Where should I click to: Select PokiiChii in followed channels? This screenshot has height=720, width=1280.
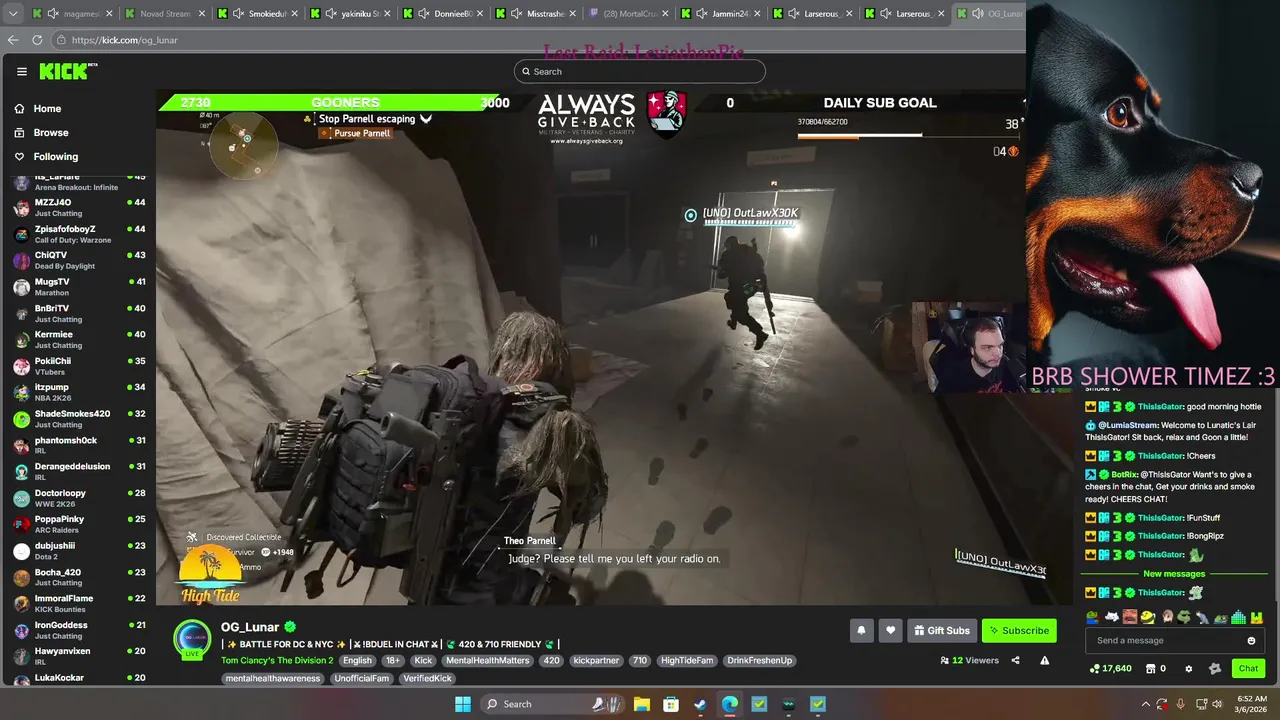tap(77, 366)
